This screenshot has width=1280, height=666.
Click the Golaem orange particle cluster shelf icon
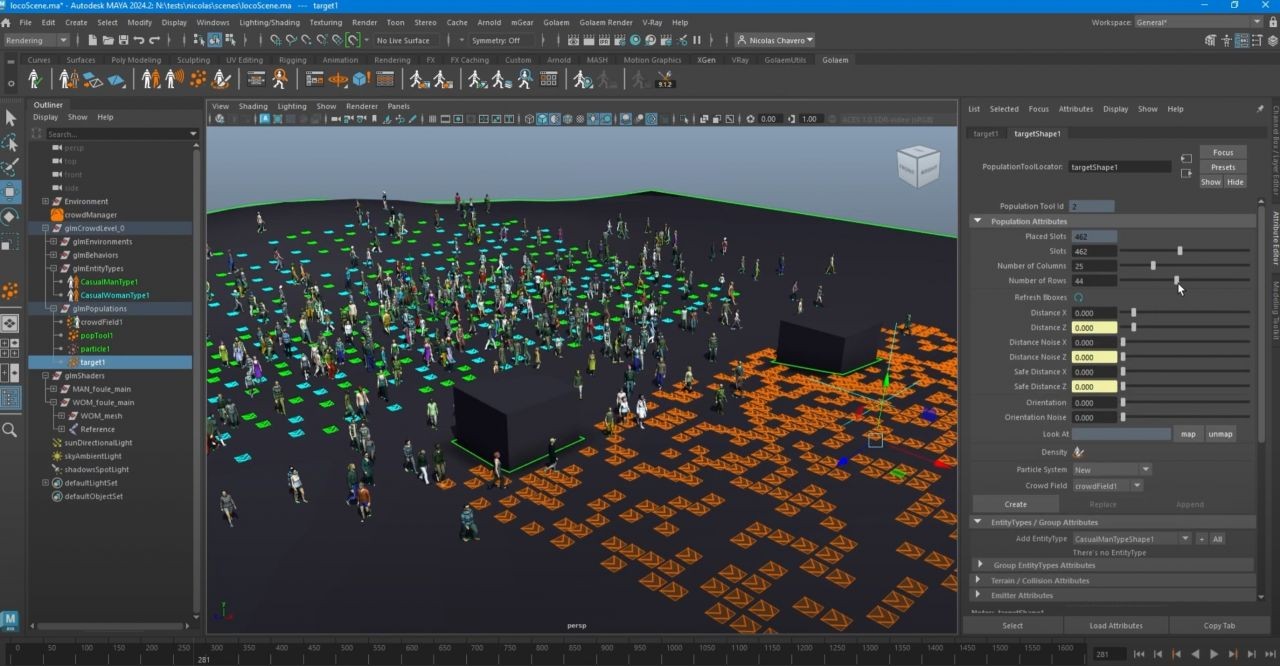pos(199,79)
